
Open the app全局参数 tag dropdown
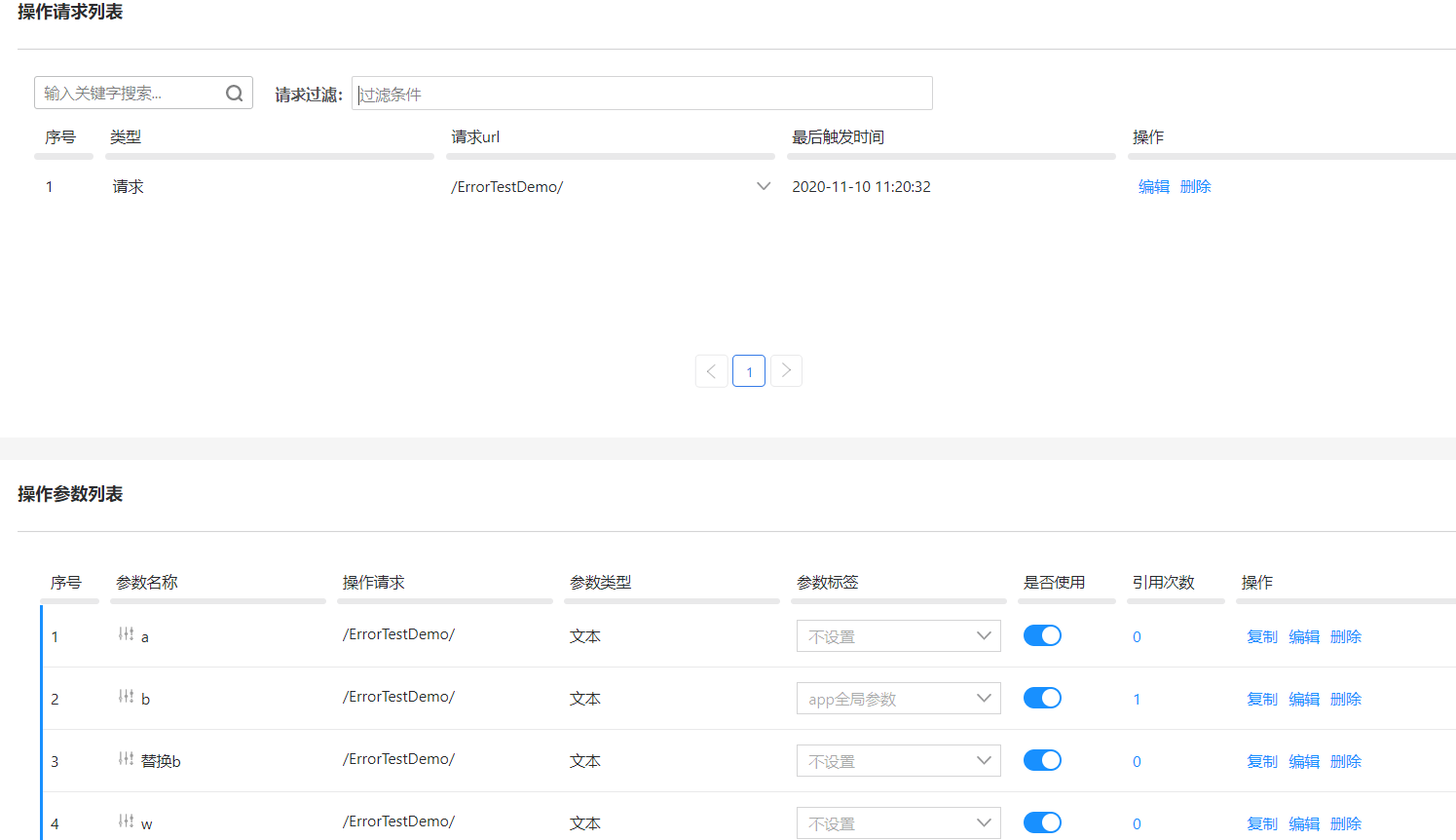point(897,699)
